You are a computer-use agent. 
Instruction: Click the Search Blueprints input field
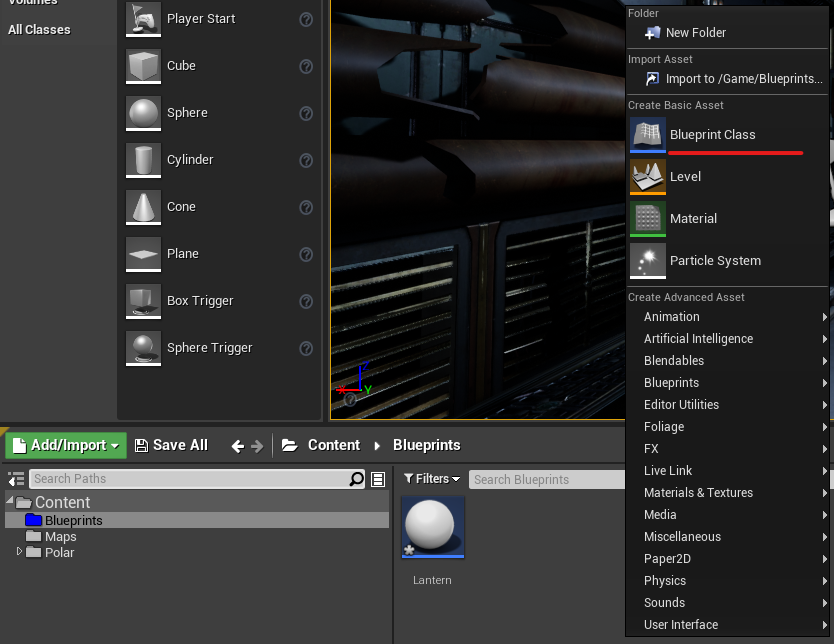click(x=547, y=480)
